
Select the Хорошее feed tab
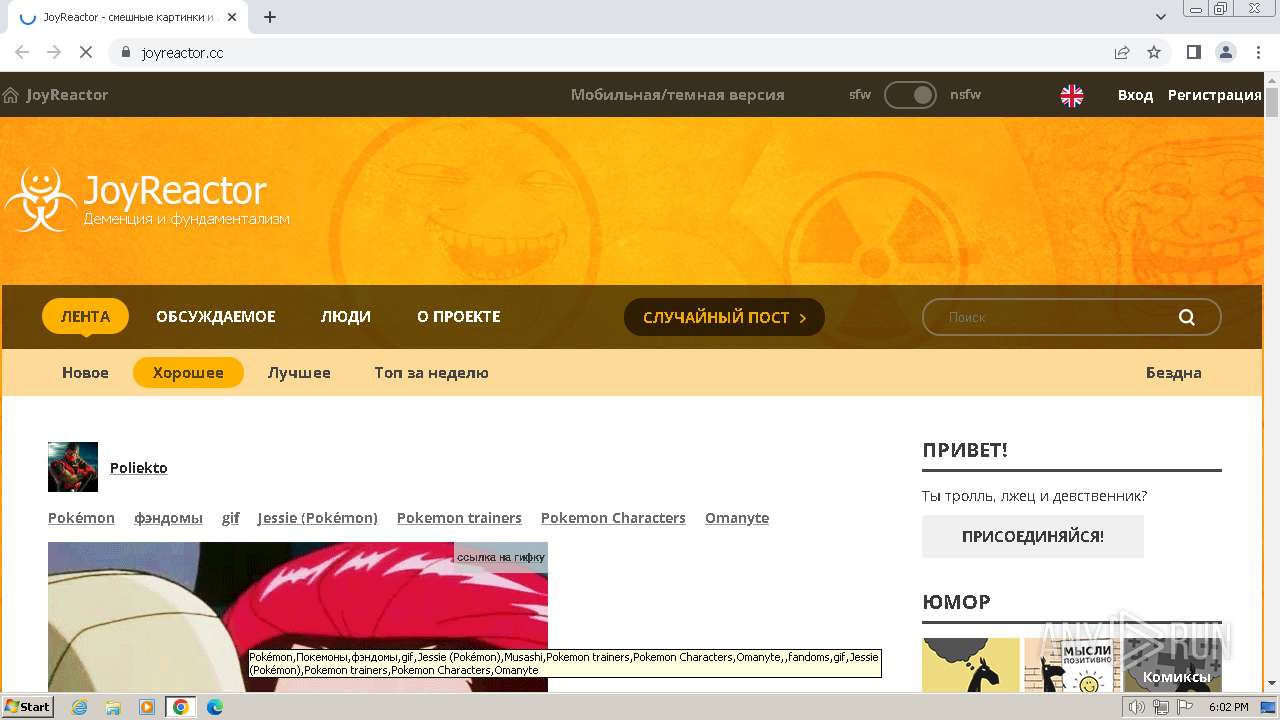pyautogui.click(x=188, y=372)
